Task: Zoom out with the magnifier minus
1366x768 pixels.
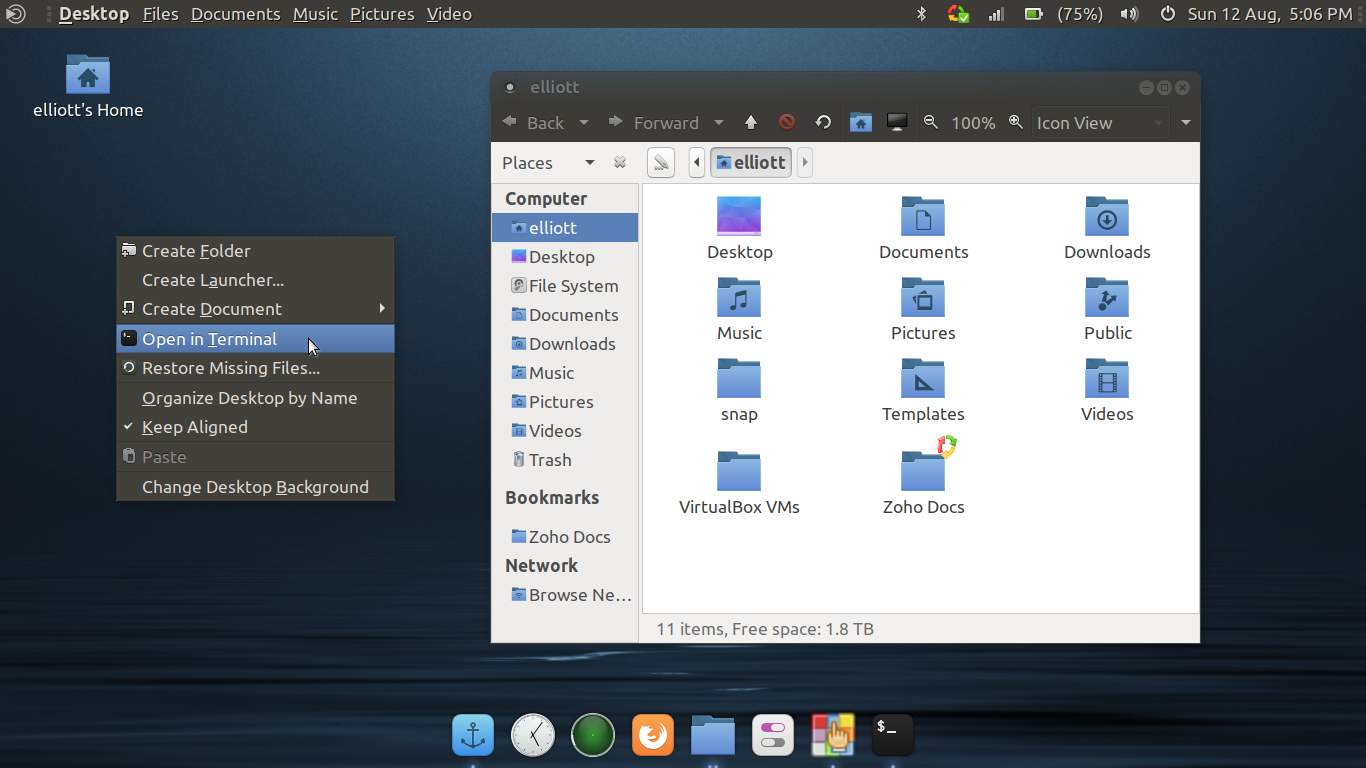Action: coord(931,122)
